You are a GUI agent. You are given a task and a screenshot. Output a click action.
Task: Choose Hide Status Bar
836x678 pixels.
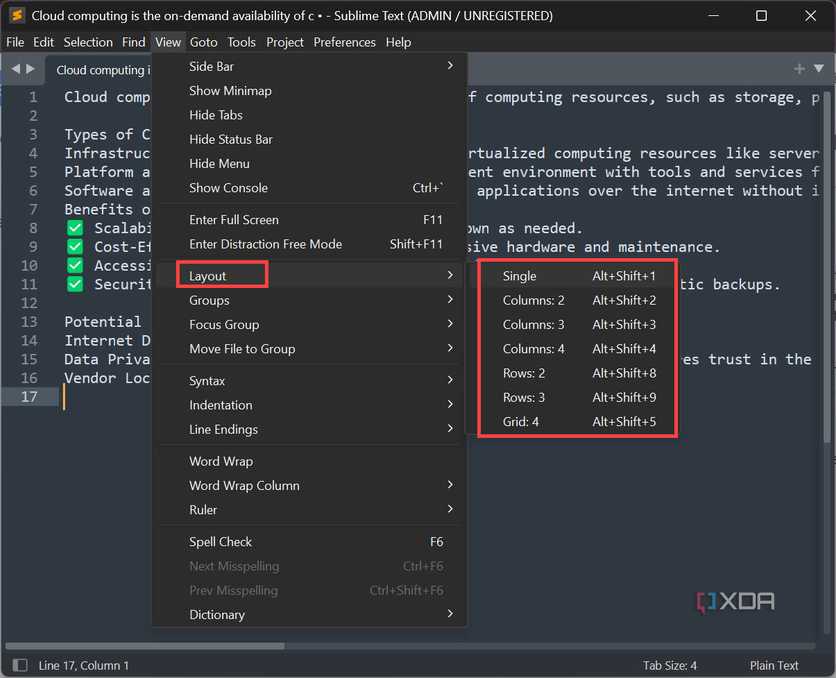pos(310,139)
